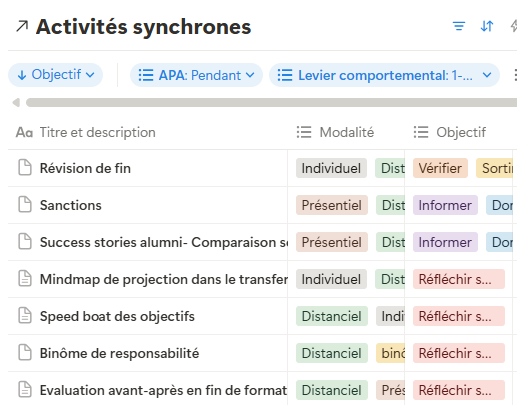Open the Levier comportemental filter dropdown
517x405 pixels.
384,75
